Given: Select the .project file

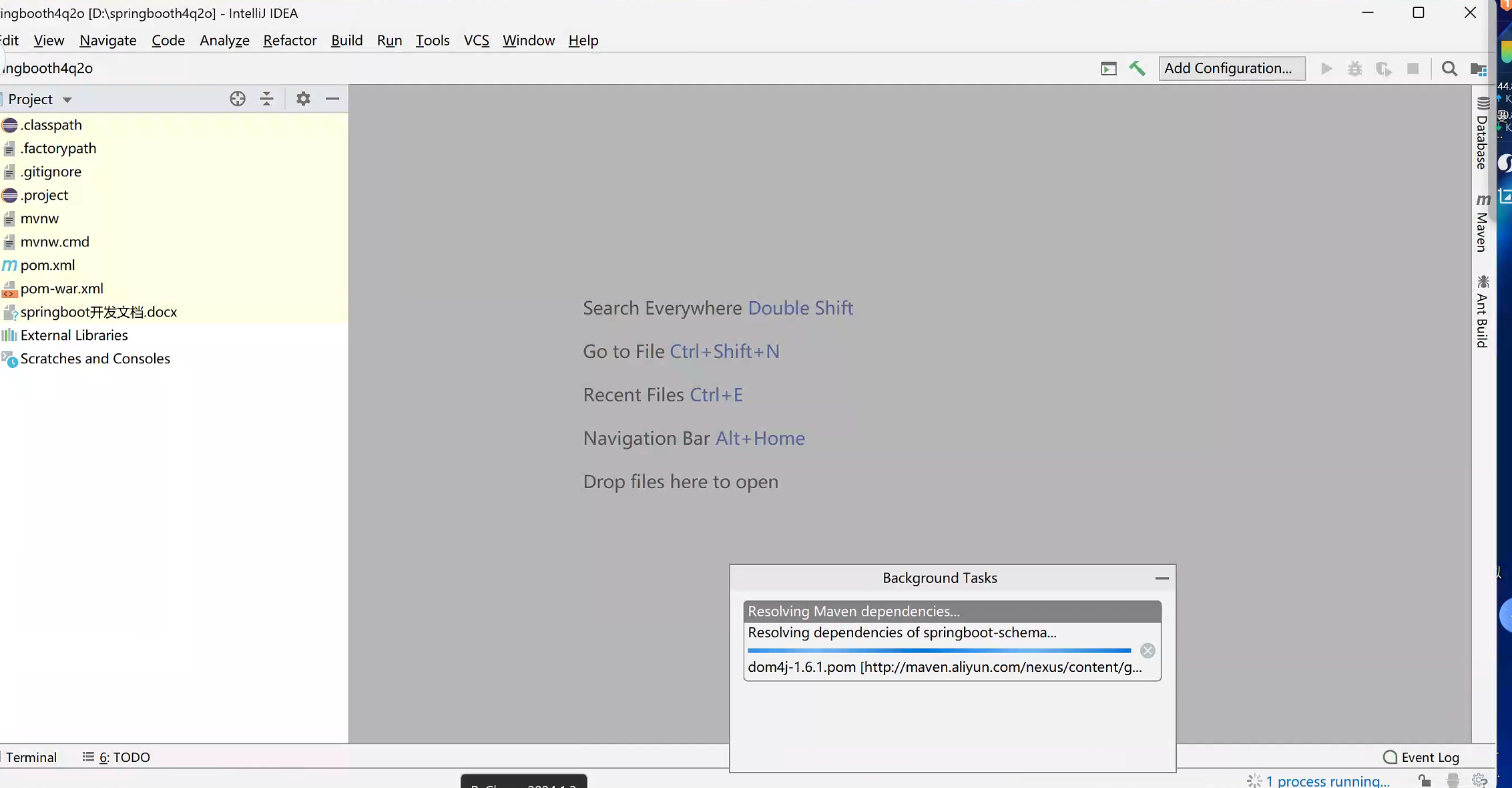Looking at the screenshot, I should point(174,195).
